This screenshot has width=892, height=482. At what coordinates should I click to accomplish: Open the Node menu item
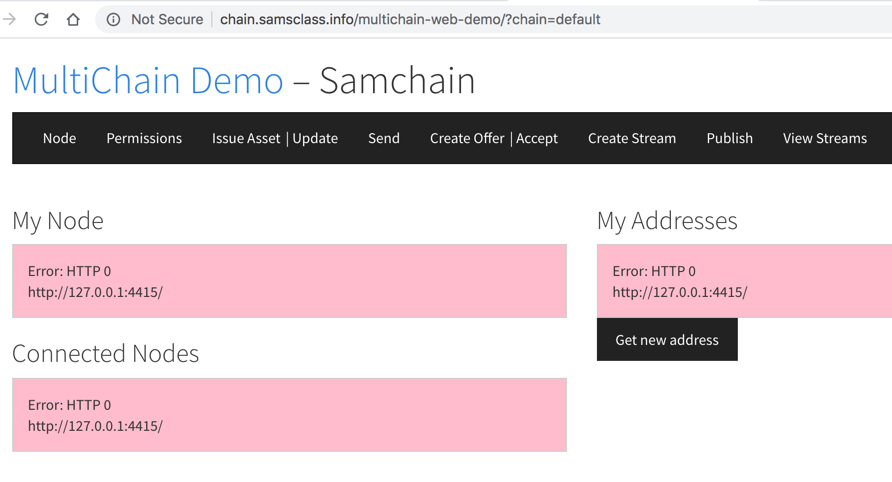coord(59,138)
